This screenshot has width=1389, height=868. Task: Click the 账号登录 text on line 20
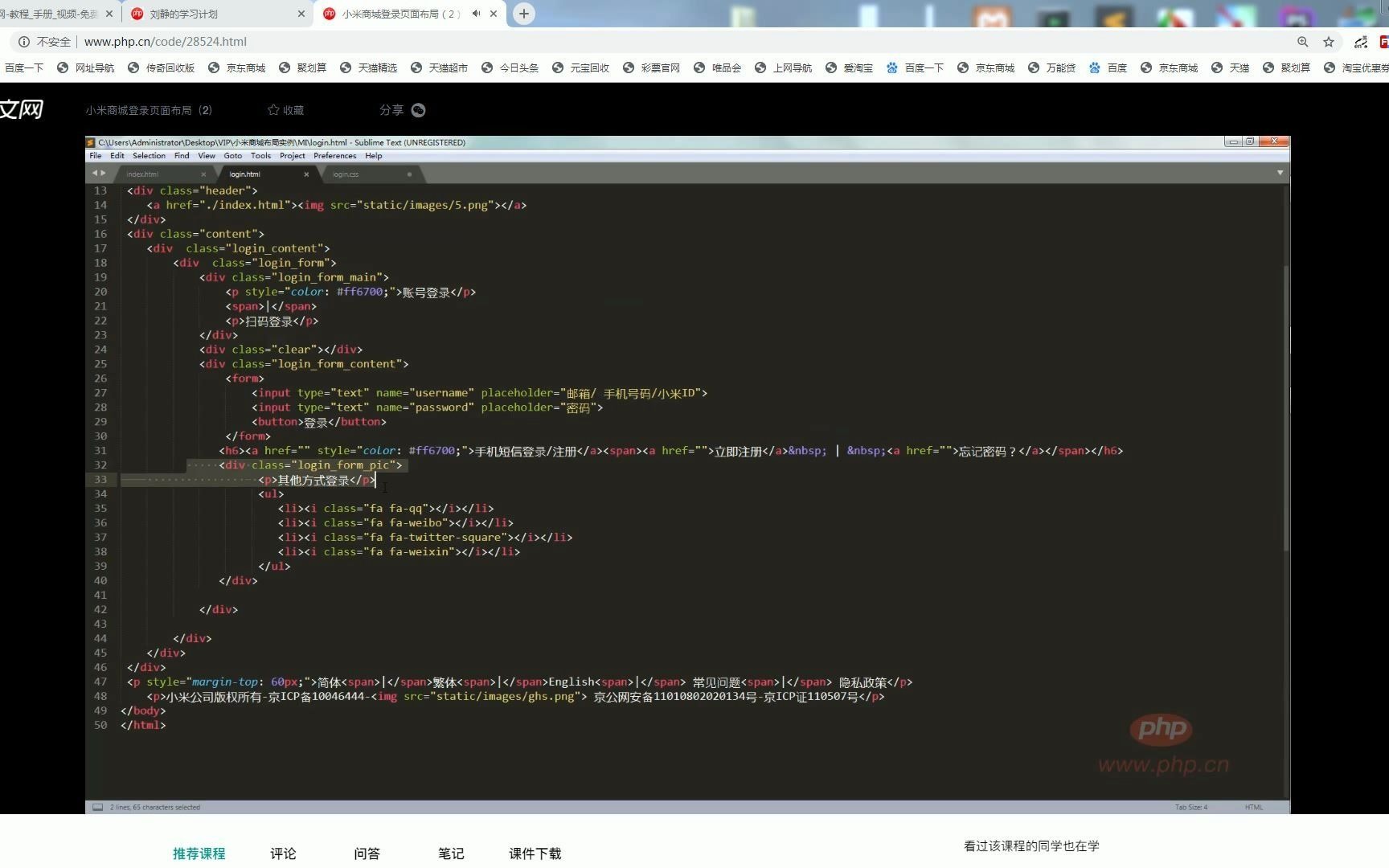(426, 292)
